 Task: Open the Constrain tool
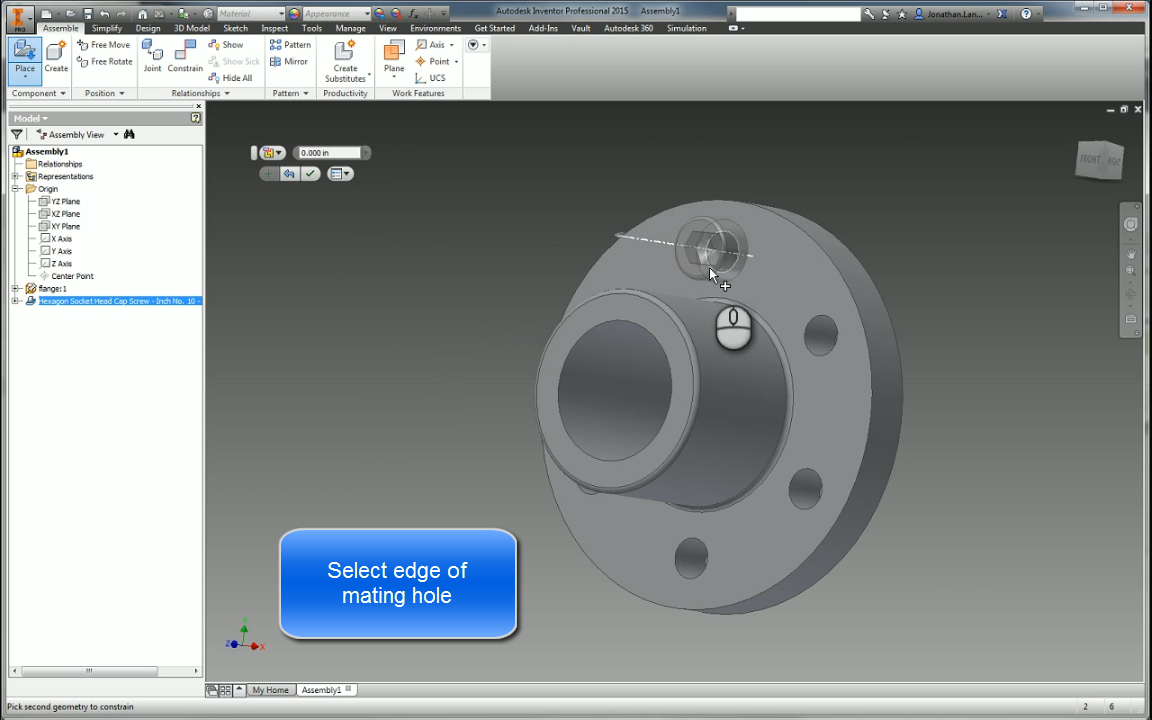tap(185, 55)
